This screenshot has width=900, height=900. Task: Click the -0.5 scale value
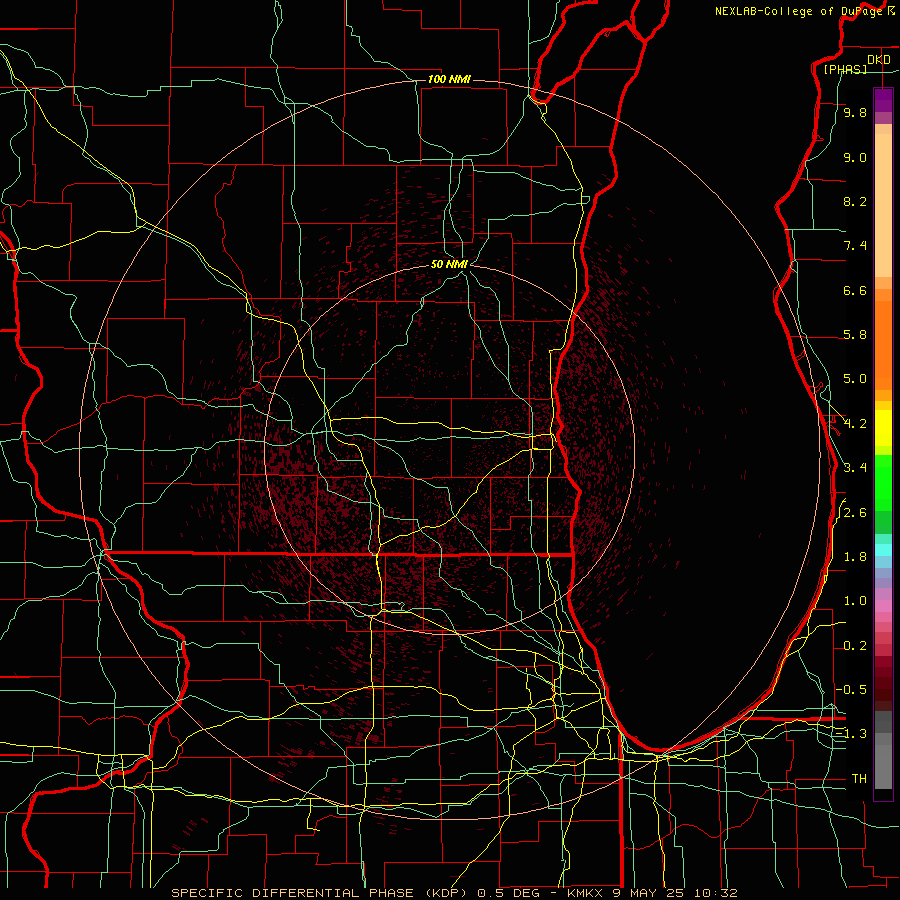[852, 689]
